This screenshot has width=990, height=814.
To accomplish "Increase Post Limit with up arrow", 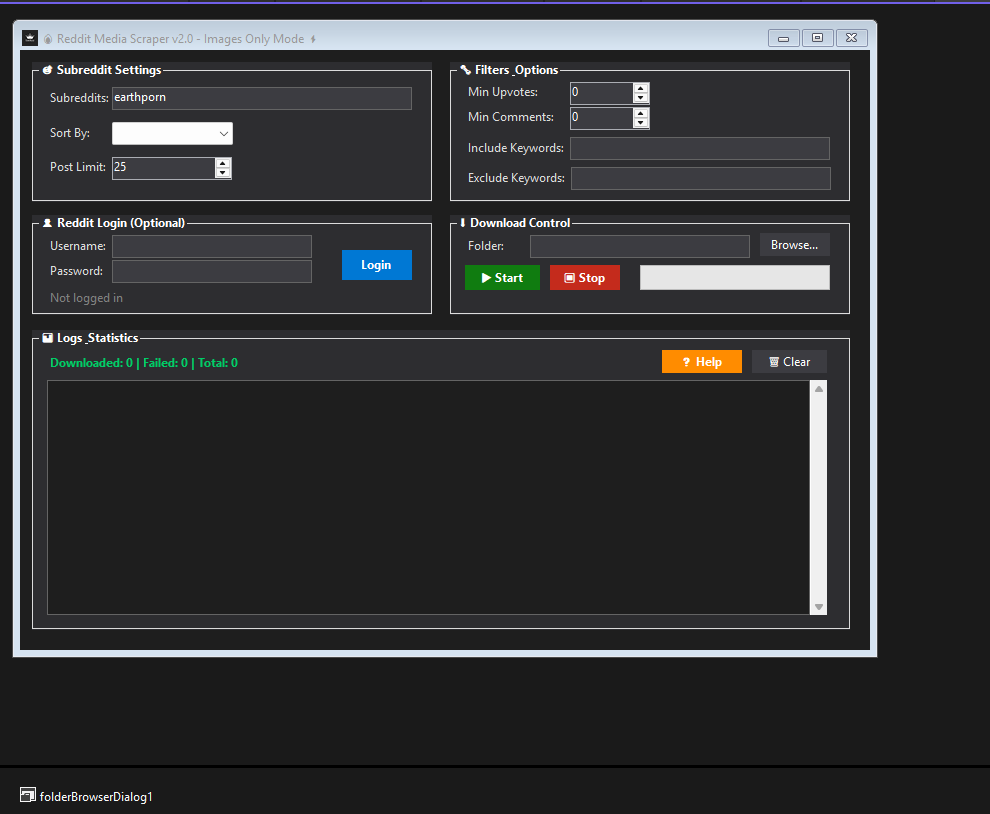I will pyautogui.click(x=223, y=163).
